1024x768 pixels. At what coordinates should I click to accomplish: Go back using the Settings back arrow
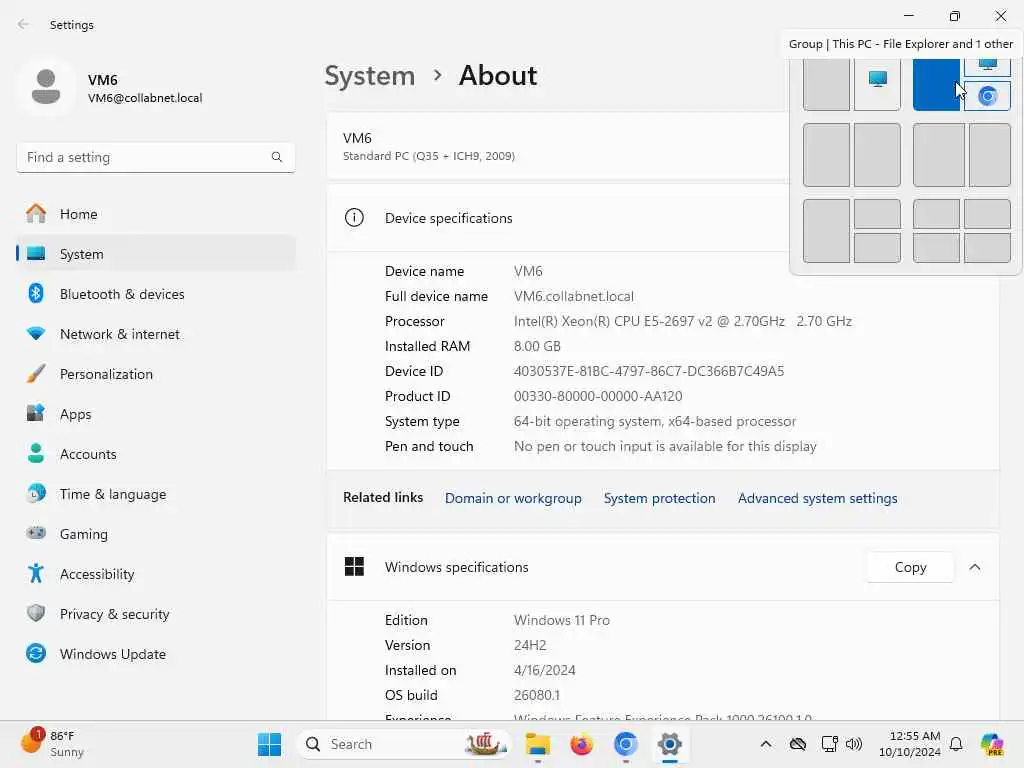tap(24, 24)
